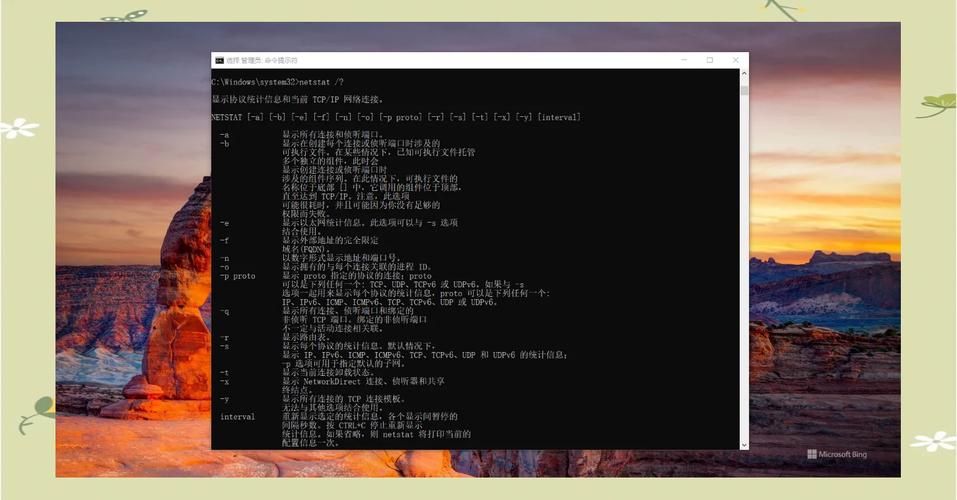Click the '-b' option label

click(225, 143)
